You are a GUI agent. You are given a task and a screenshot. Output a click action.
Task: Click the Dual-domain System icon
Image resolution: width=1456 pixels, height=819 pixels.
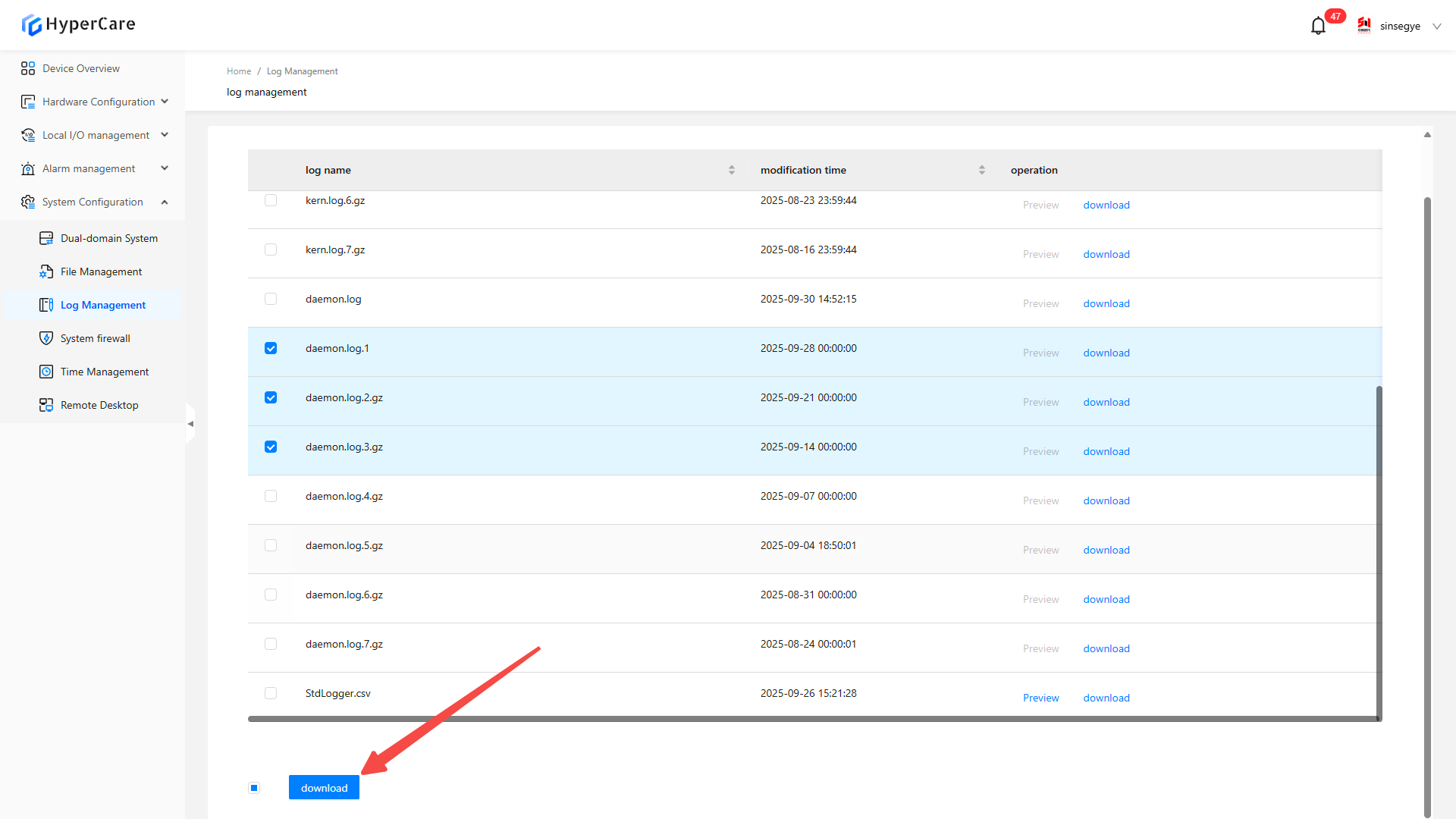tap(46, 238)
